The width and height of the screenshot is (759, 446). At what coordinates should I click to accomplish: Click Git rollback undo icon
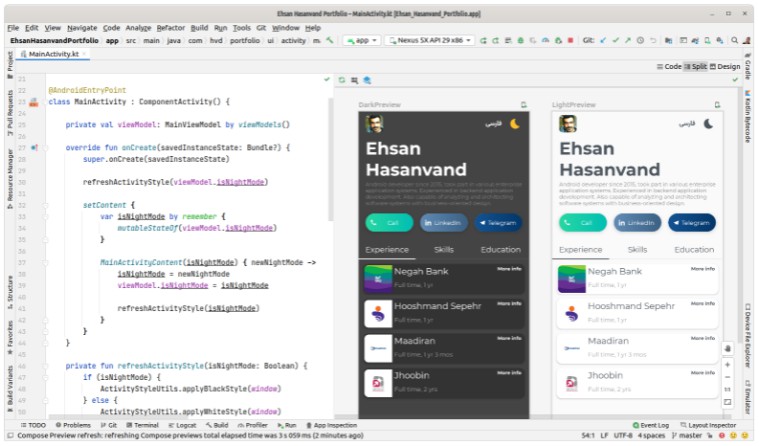pyautogui.click(x=653, y=41)
